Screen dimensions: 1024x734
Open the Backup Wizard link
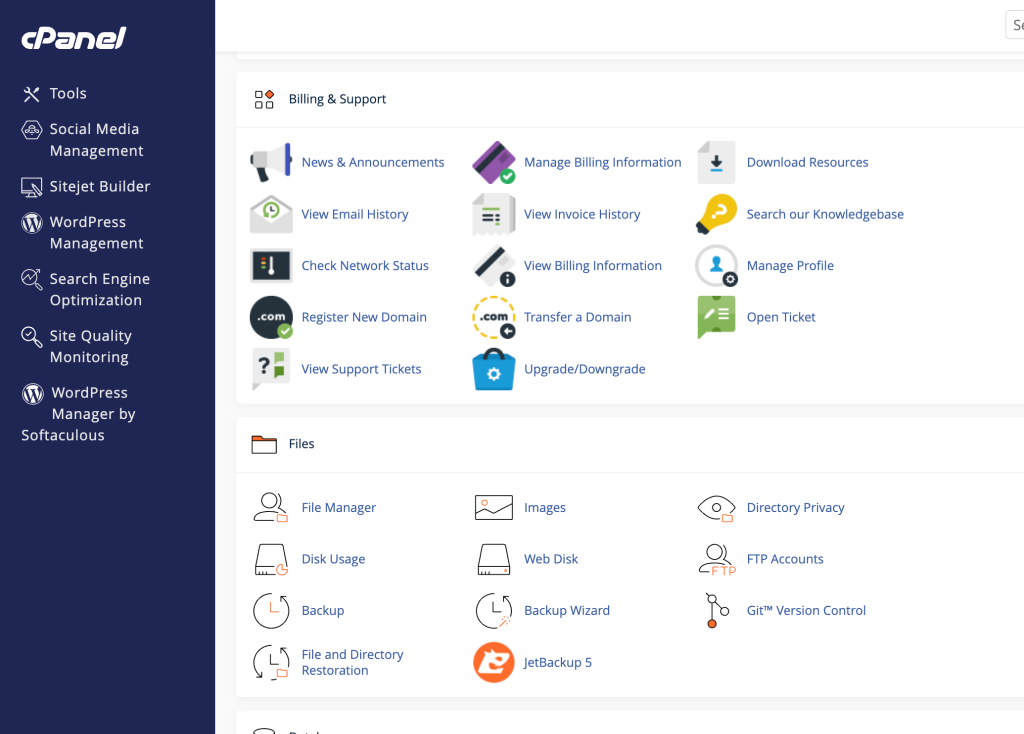coord(566,611)
